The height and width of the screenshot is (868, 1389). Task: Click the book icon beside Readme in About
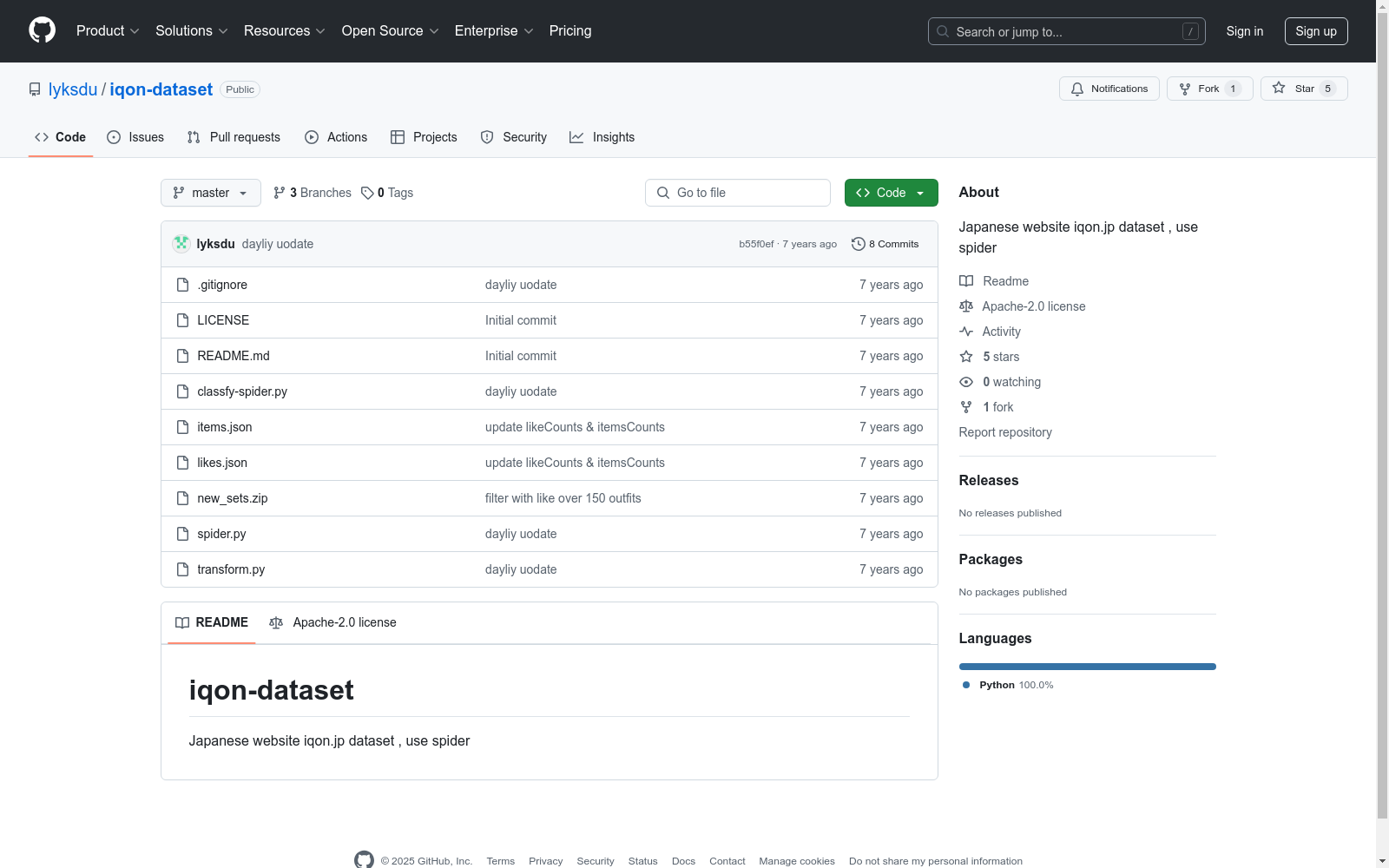[966, 281]
